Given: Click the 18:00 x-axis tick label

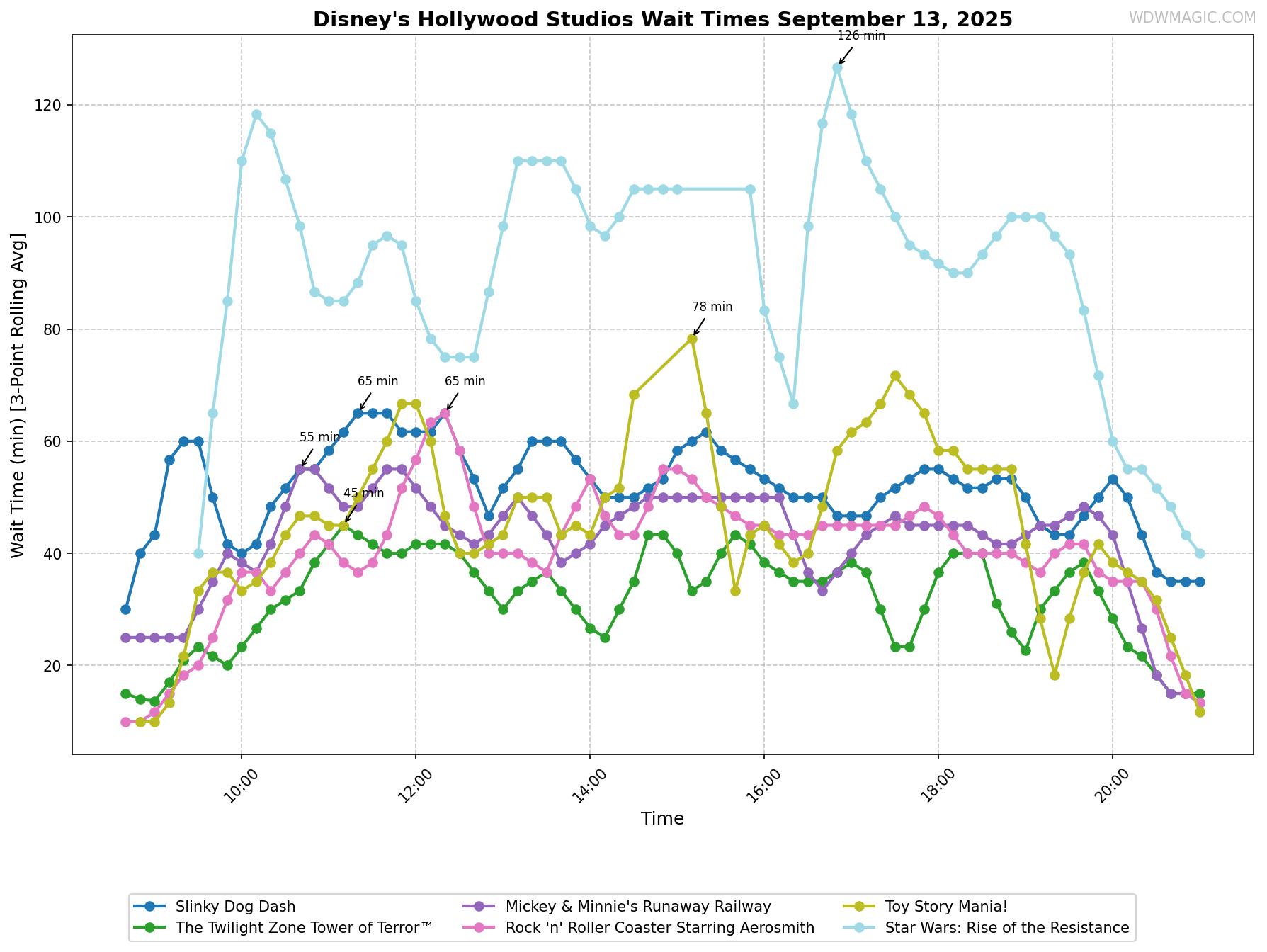Looking at the screenshot, I should tap(937, 785).
